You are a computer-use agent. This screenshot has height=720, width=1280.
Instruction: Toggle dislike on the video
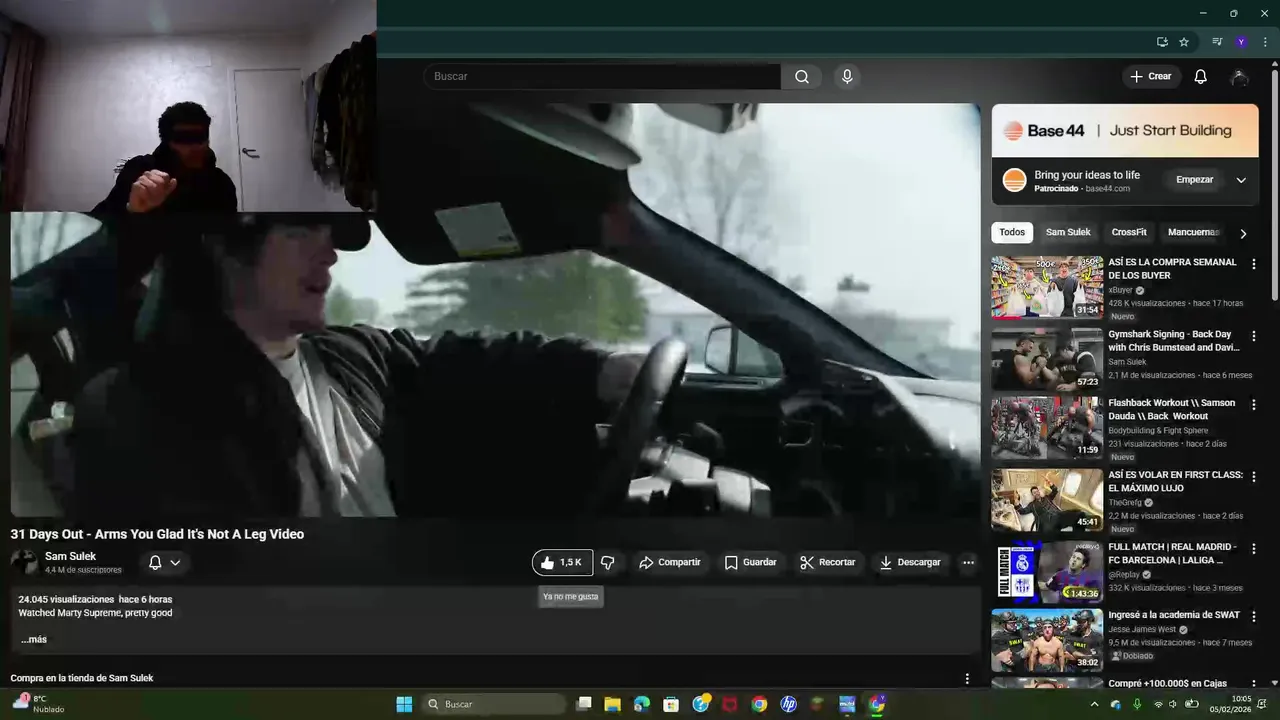607,563
